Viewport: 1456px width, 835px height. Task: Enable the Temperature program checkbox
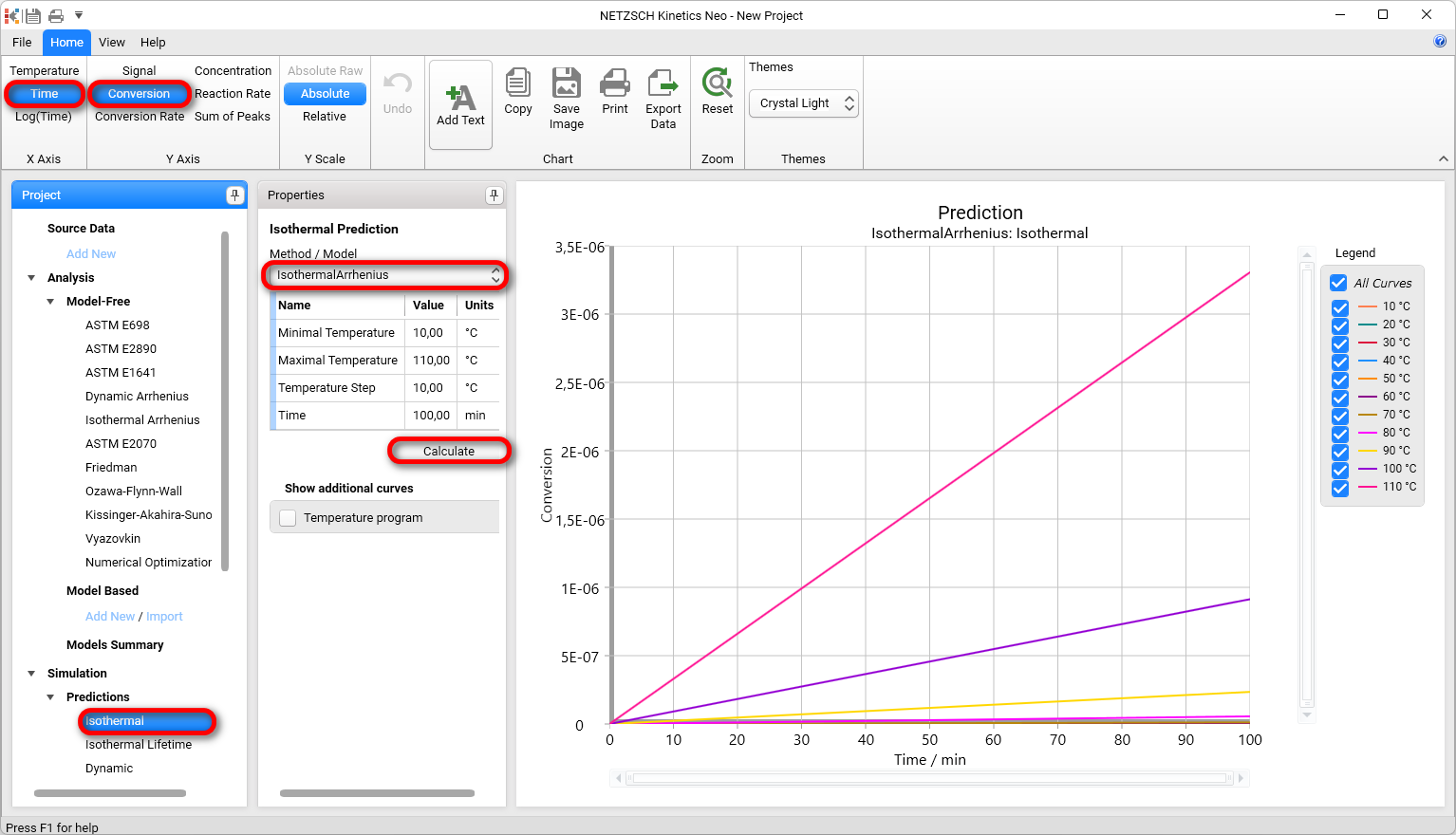click(287, 517)
